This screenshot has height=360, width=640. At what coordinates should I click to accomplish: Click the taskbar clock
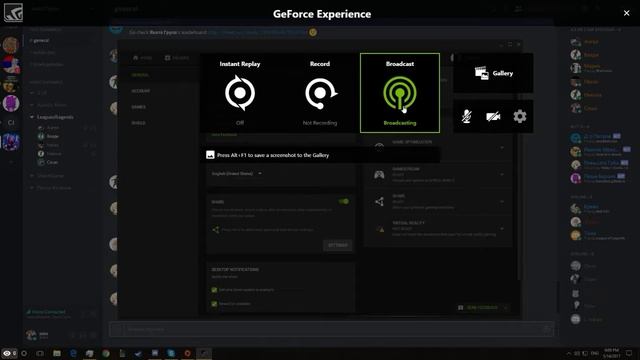click(x=611, y=353)
